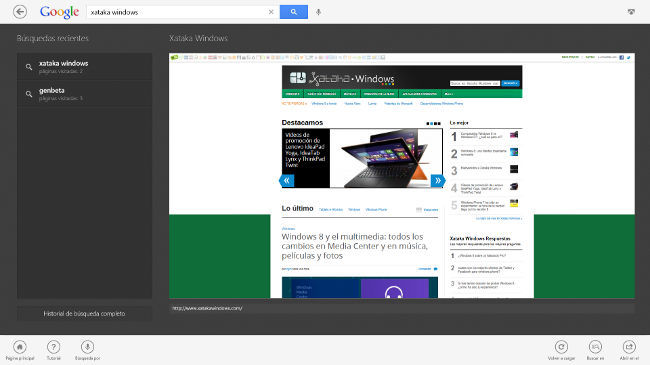Click the Xataka Windows logo in the preview

pyautogui.click(x=342, y=78)
